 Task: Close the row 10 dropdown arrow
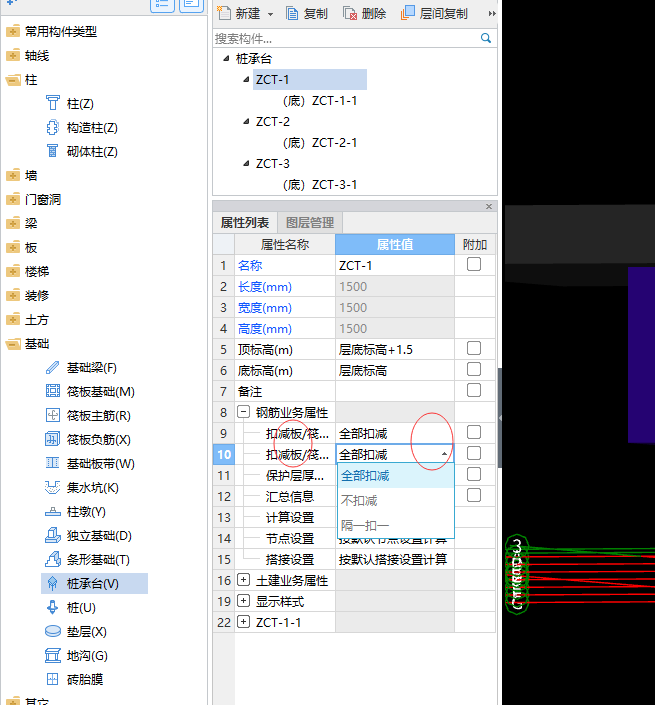click(x=444, y=454)
